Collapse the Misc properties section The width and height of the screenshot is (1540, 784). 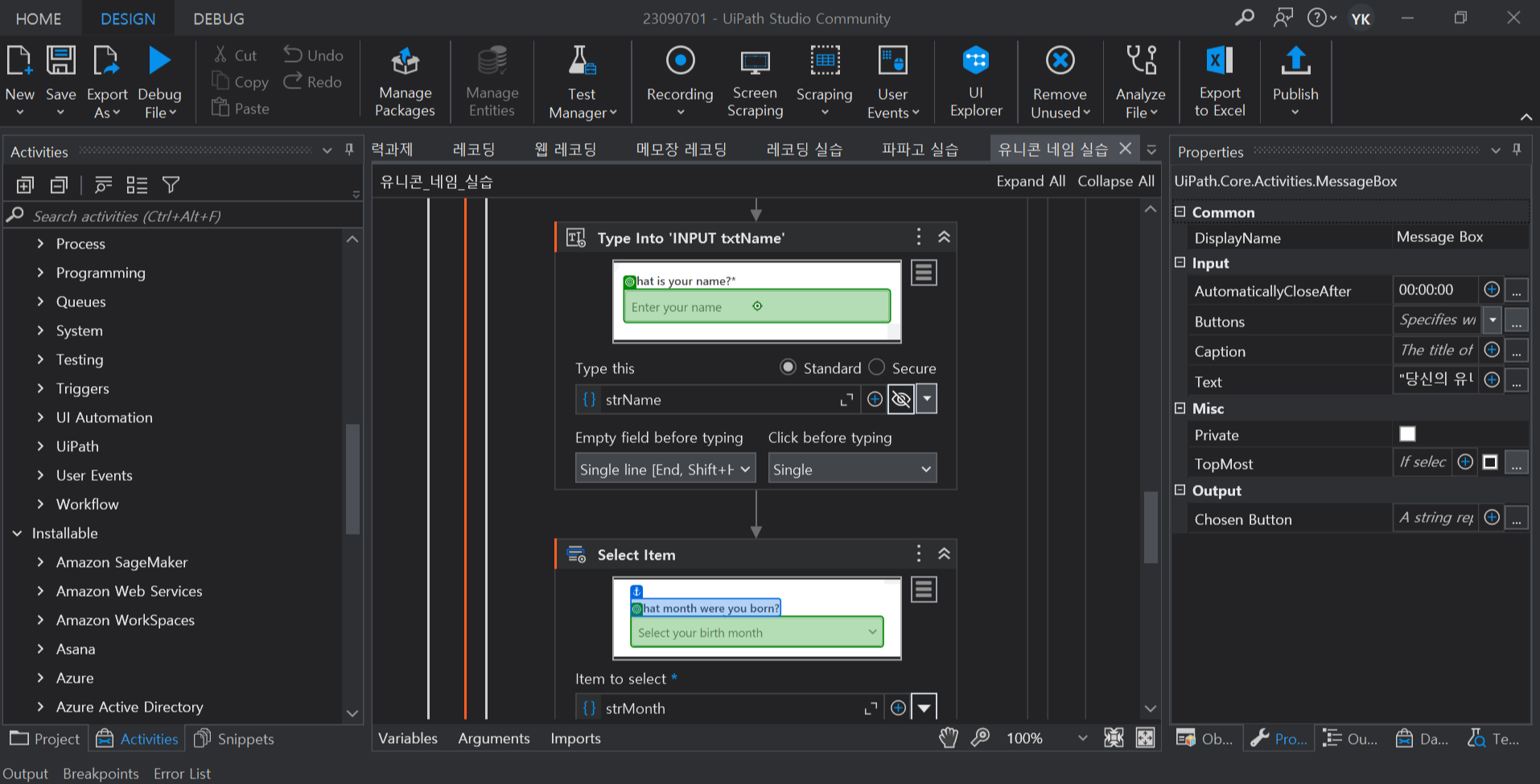1180,408
